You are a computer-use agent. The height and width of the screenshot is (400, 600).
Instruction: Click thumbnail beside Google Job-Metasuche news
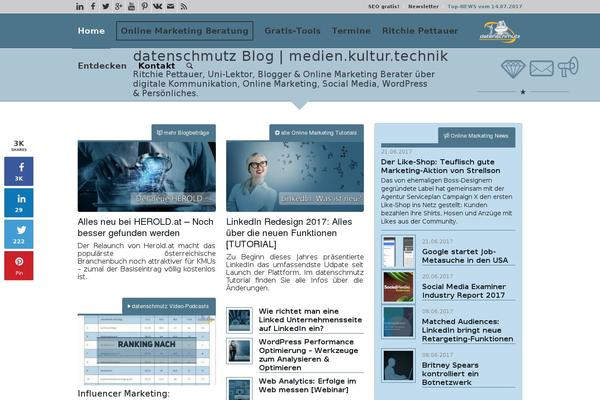(398, 252)
